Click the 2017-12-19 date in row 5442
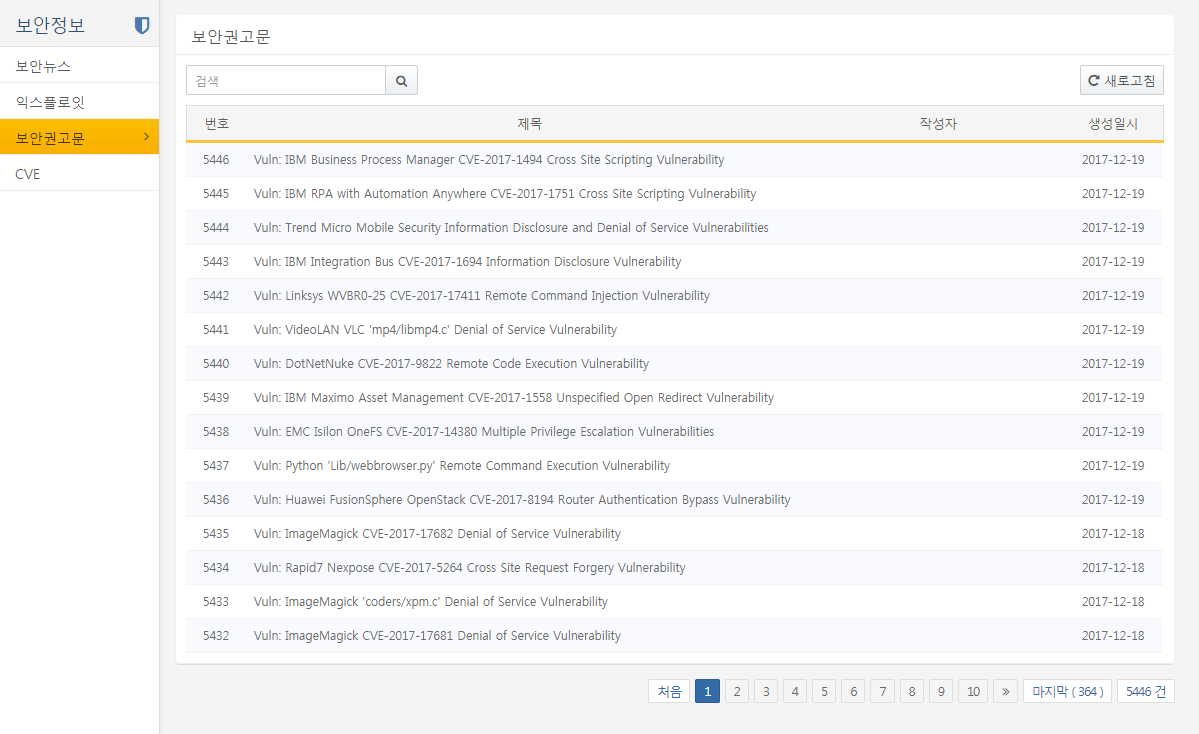 (x=1113, y=296)
